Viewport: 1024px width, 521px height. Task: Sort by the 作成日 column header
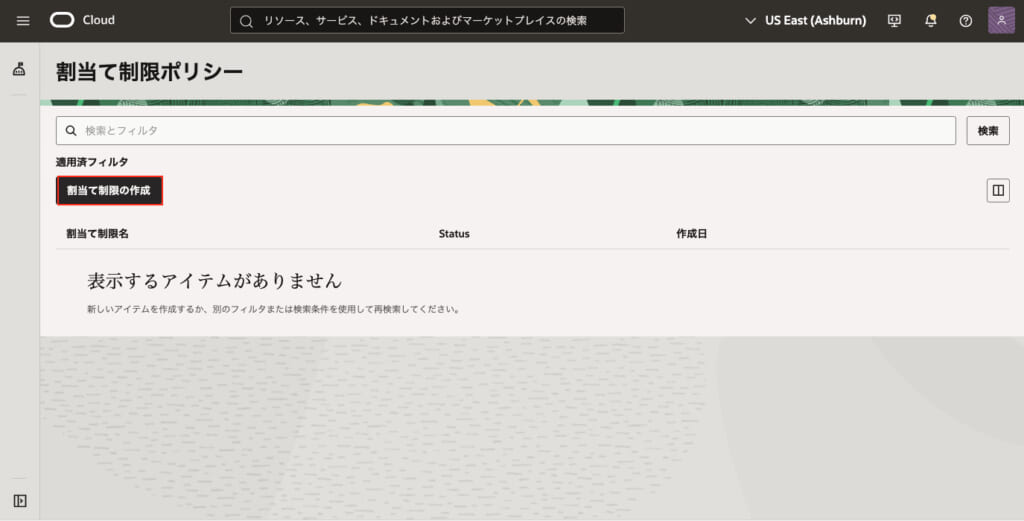691,234
